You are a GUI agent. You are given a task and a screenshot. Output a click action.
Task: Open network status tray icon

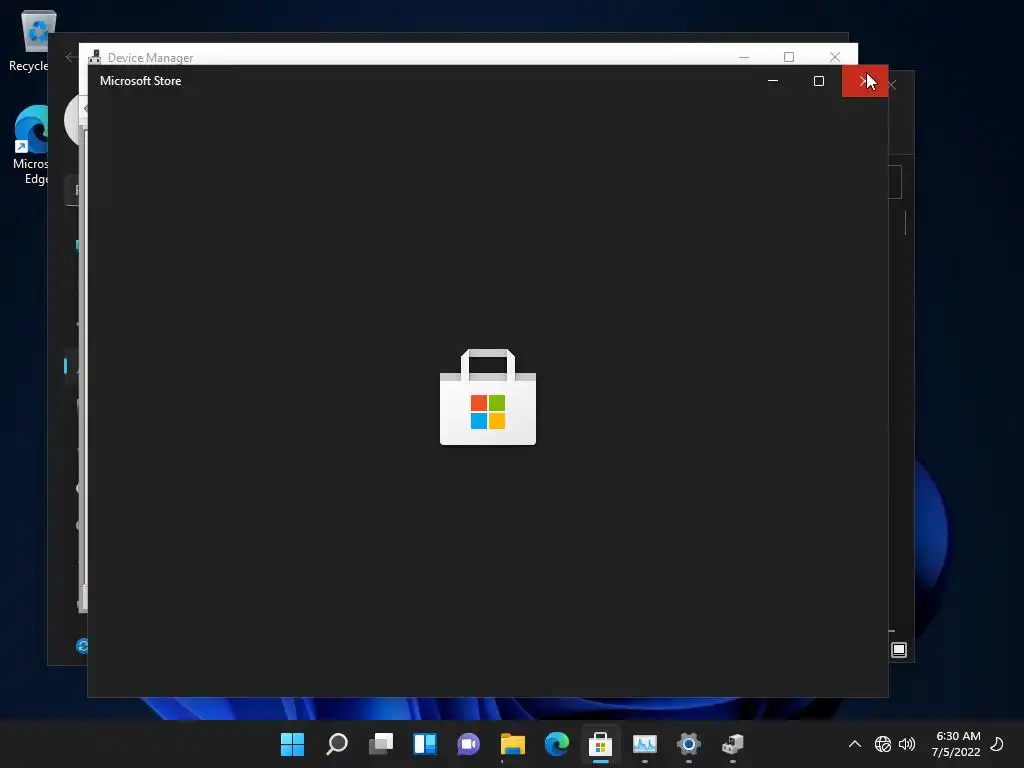882,744
